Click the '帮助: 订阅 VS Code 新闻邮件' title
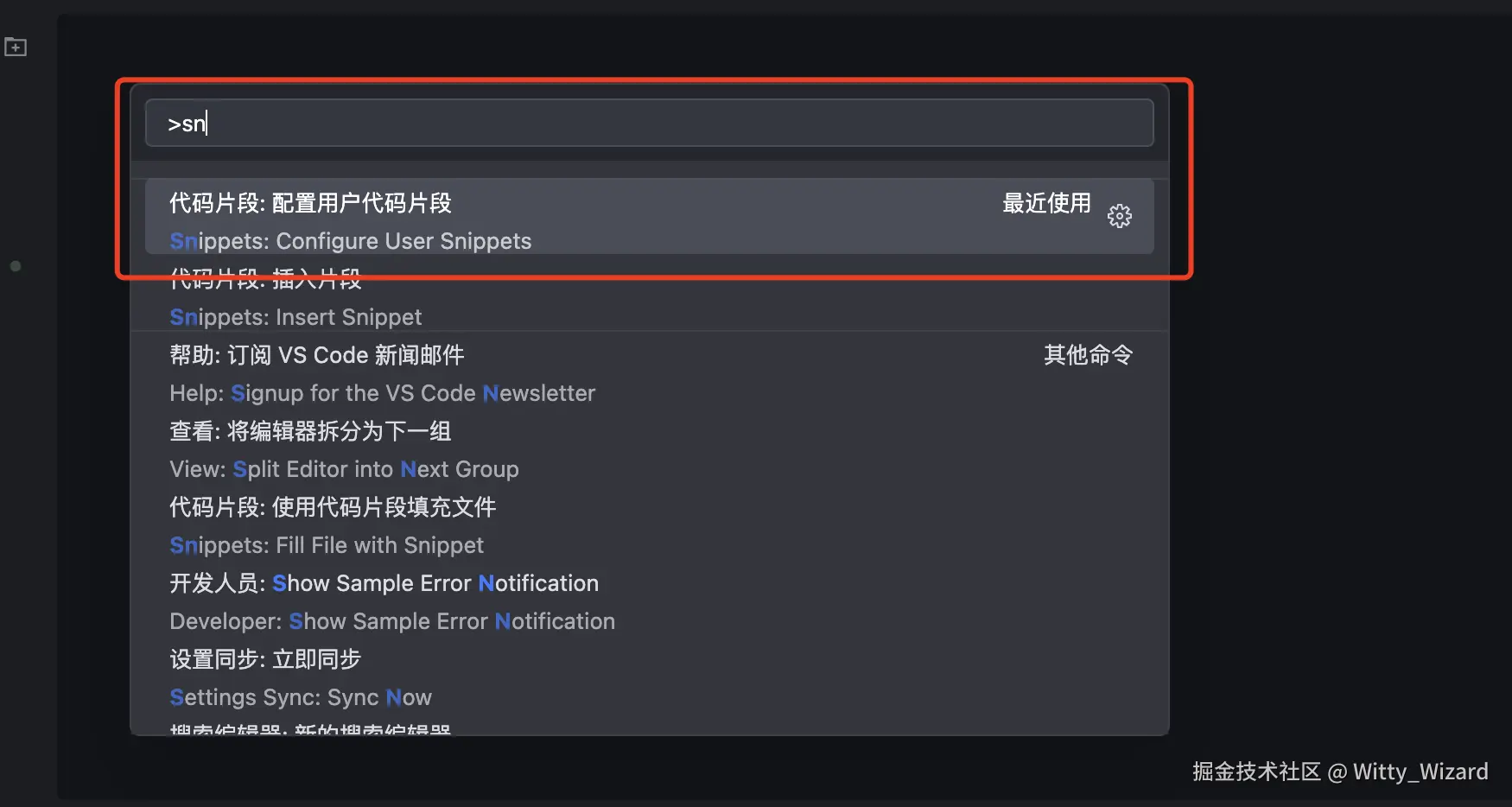This screenshot has width=1512, height=807. coord(316,355)
